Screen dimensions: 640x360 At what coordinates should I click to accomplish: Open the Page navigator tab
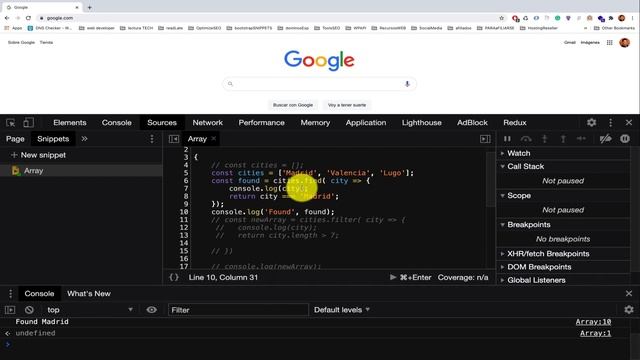[x=15, y=139]
